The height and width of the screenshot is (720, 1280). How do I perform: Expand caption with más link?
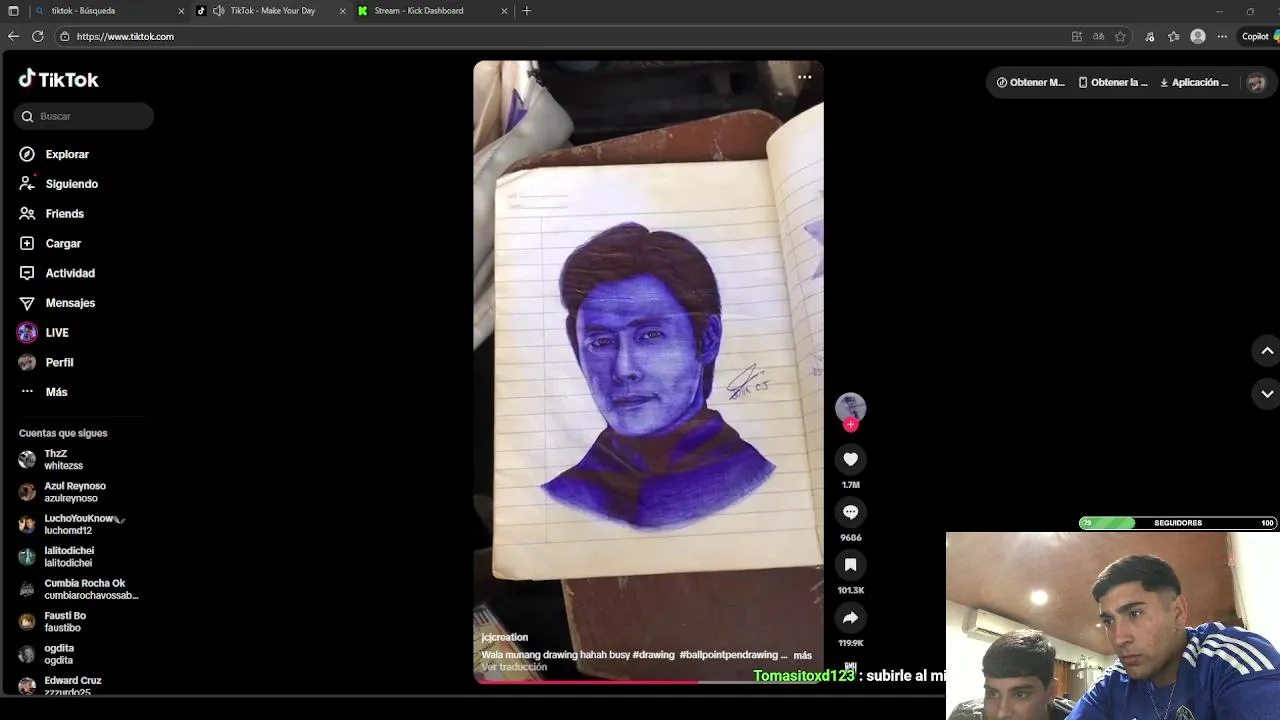coord(802,655)
